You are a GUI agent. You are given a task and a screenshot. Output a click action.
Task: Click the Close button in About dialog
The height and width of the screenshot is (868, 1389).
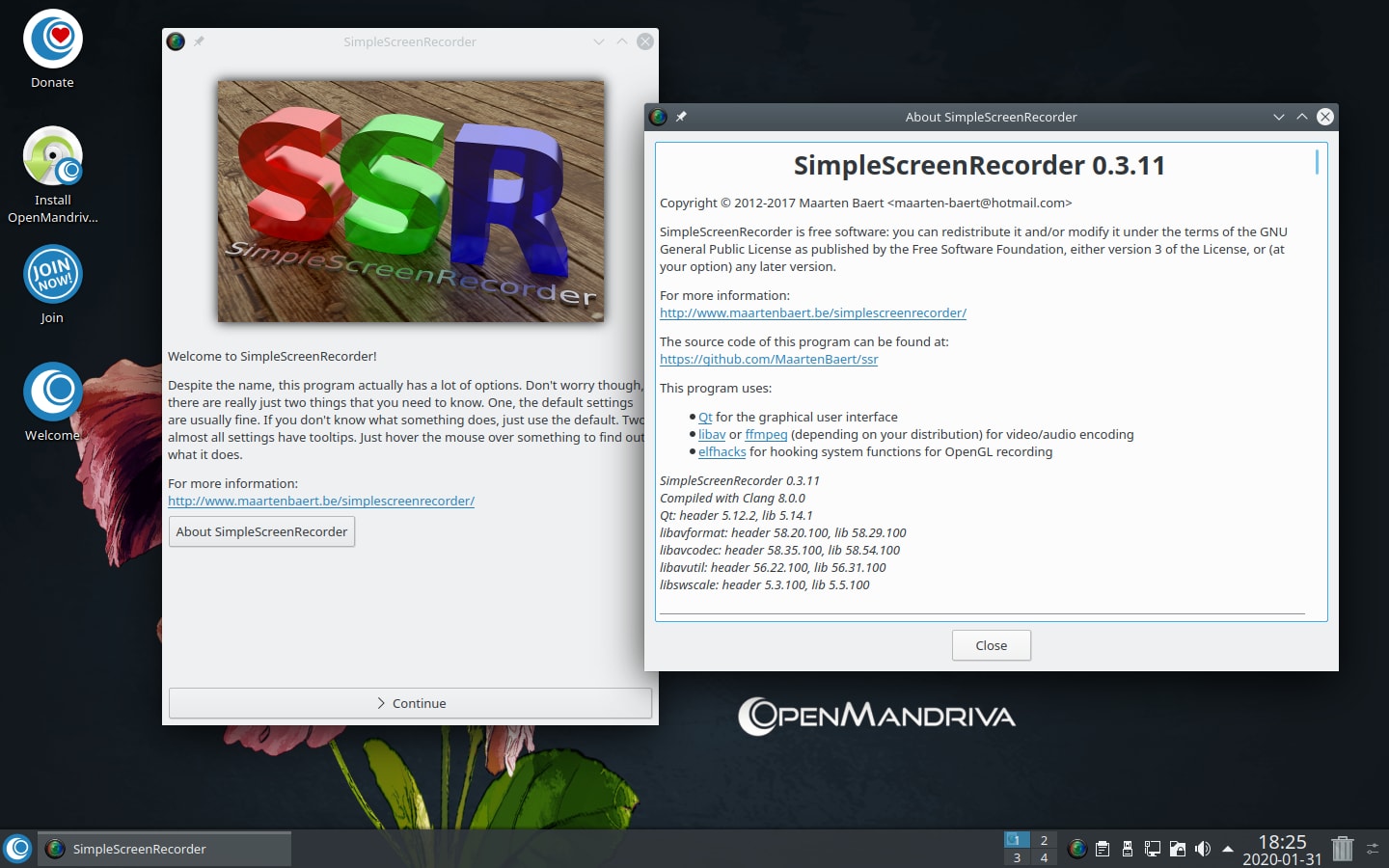(x=991, y=645)
